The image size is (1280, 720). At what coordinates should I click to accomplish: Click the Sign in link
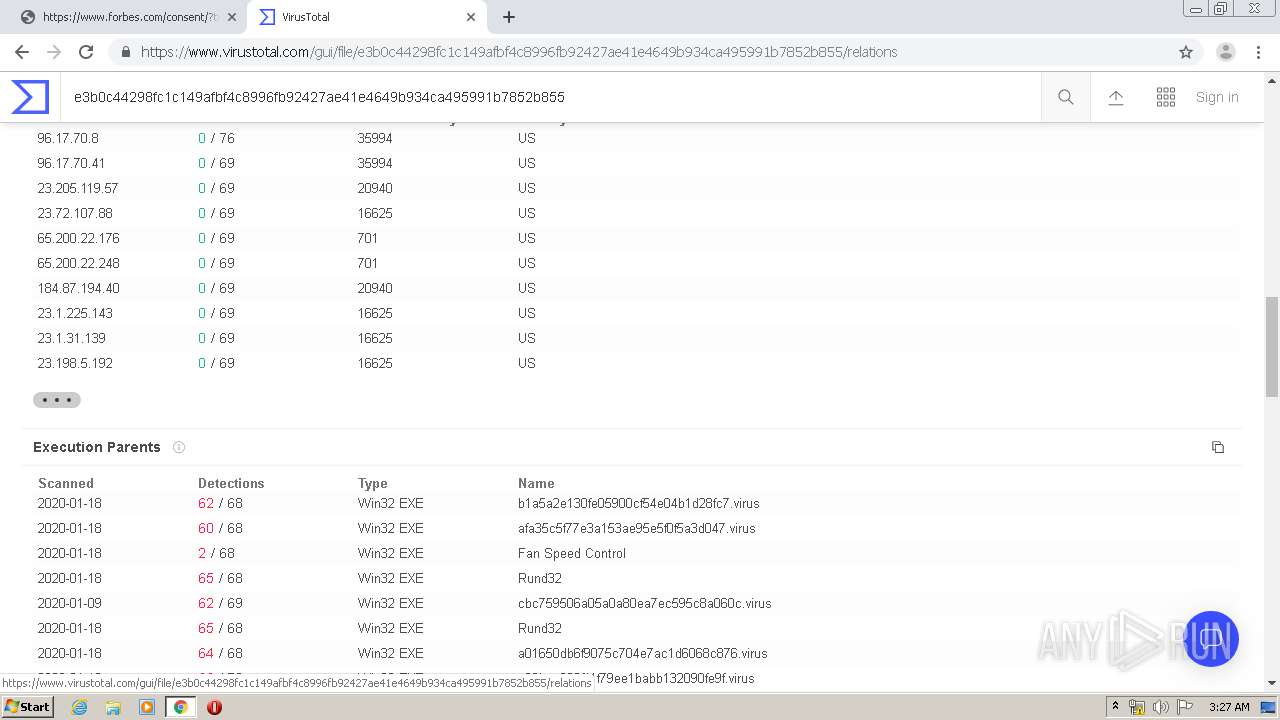(1217, 97)
